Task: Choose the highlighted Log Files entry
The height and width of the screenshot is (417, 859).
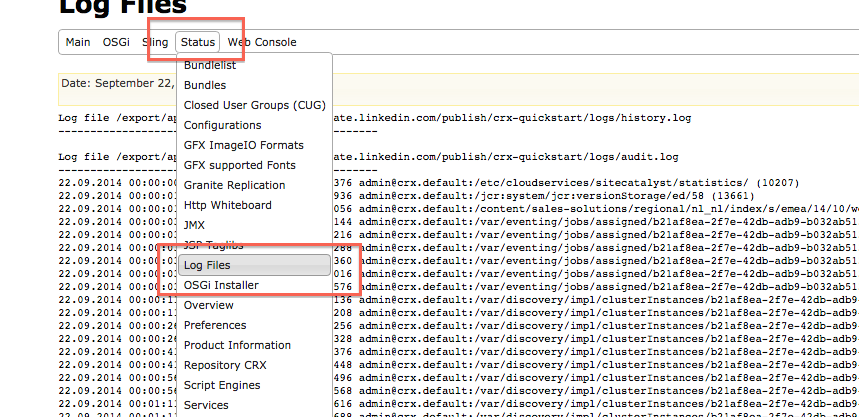Action: click(x=254, y=265)
